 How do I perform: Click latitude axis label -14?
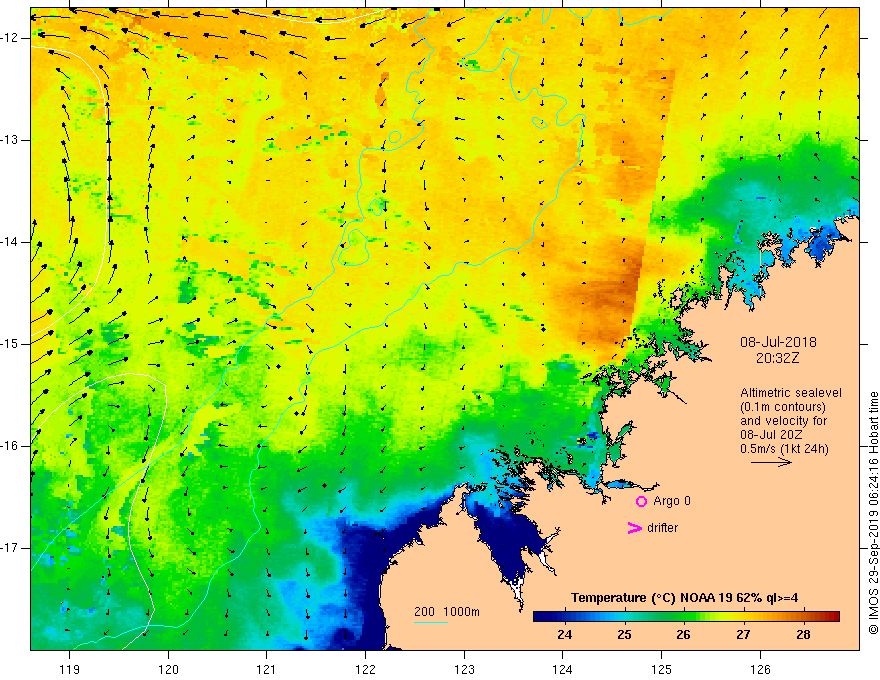pyautogui.click(x=10, y=242)
